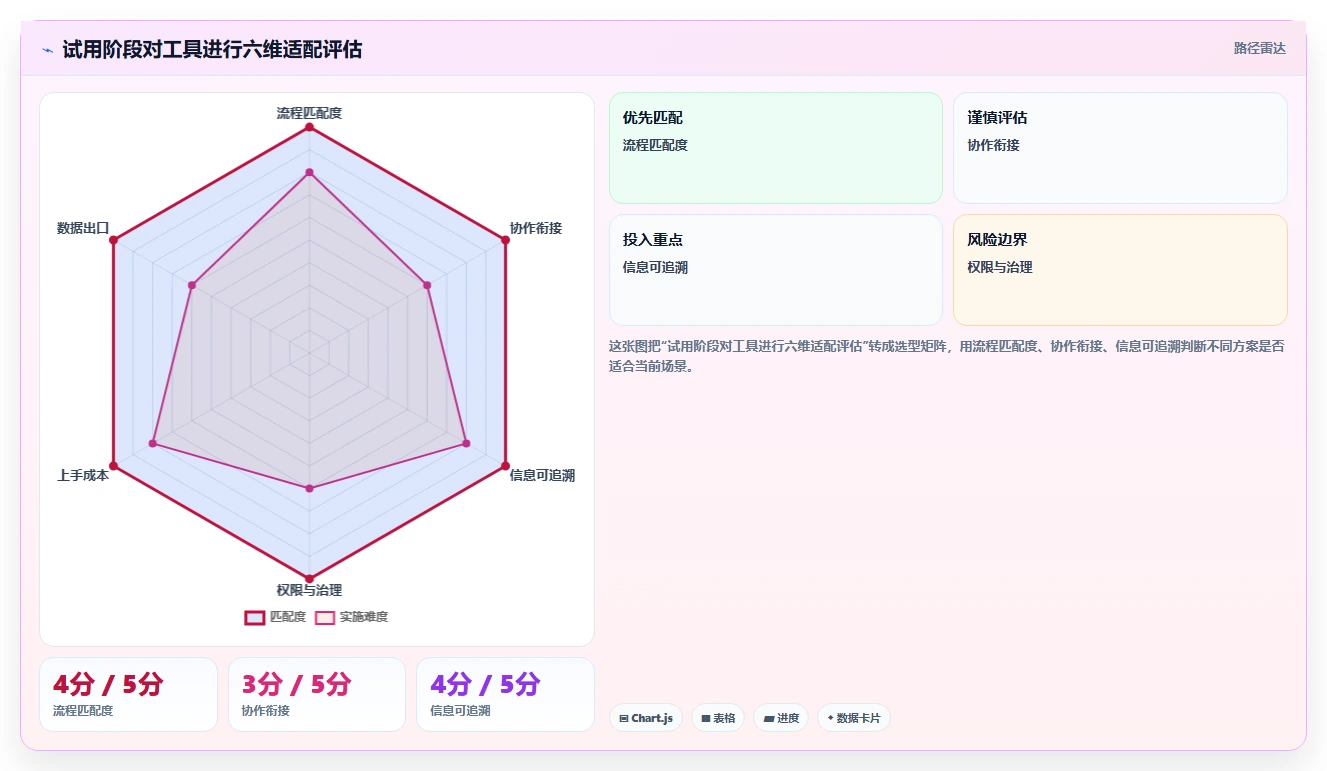This screenshot has width=1327, height=771.
Task: Click the outer 匹配度 data point on 协作衔接 axis
Action: [x=505, y=240]
